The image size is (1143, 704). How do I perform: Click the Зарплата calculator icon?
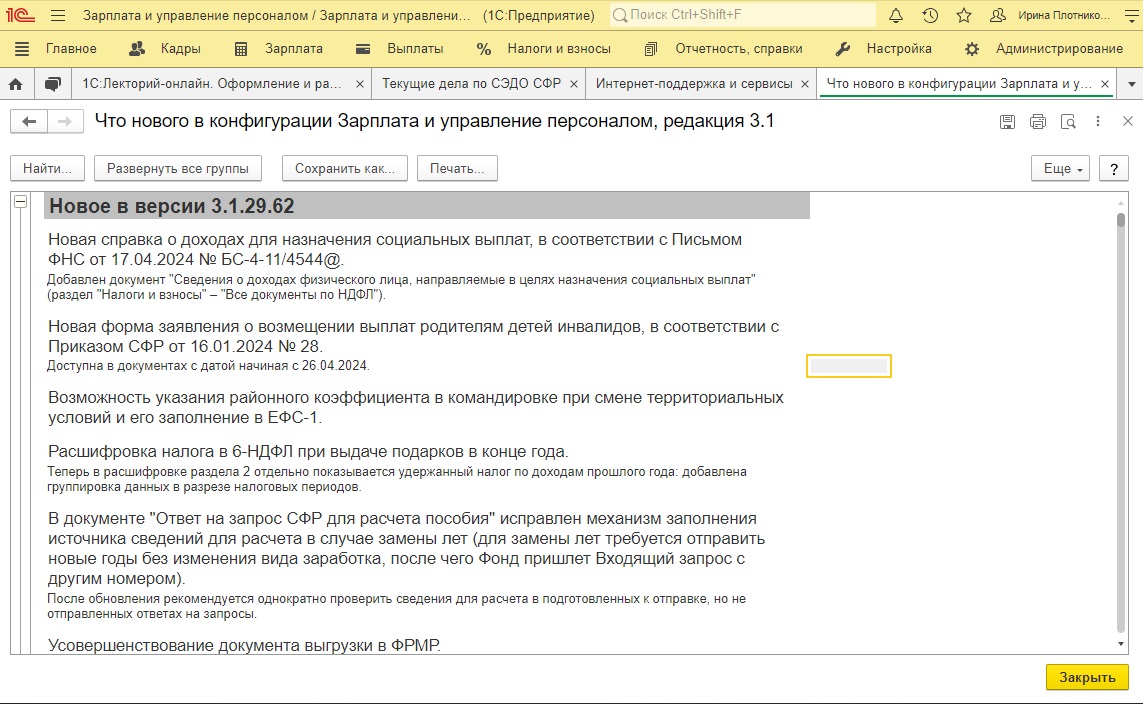(x=241, y=49)
